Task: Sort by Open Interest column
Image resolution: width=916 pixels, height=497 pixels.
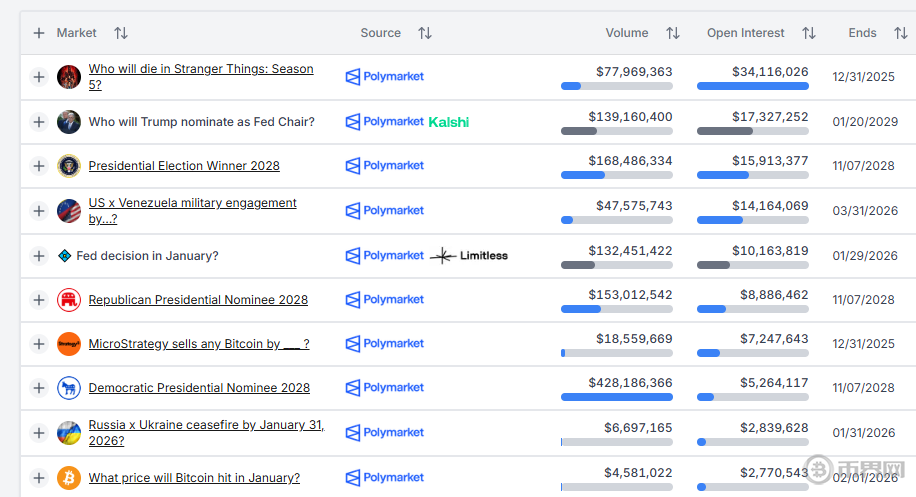Action: tap(809, 33)
